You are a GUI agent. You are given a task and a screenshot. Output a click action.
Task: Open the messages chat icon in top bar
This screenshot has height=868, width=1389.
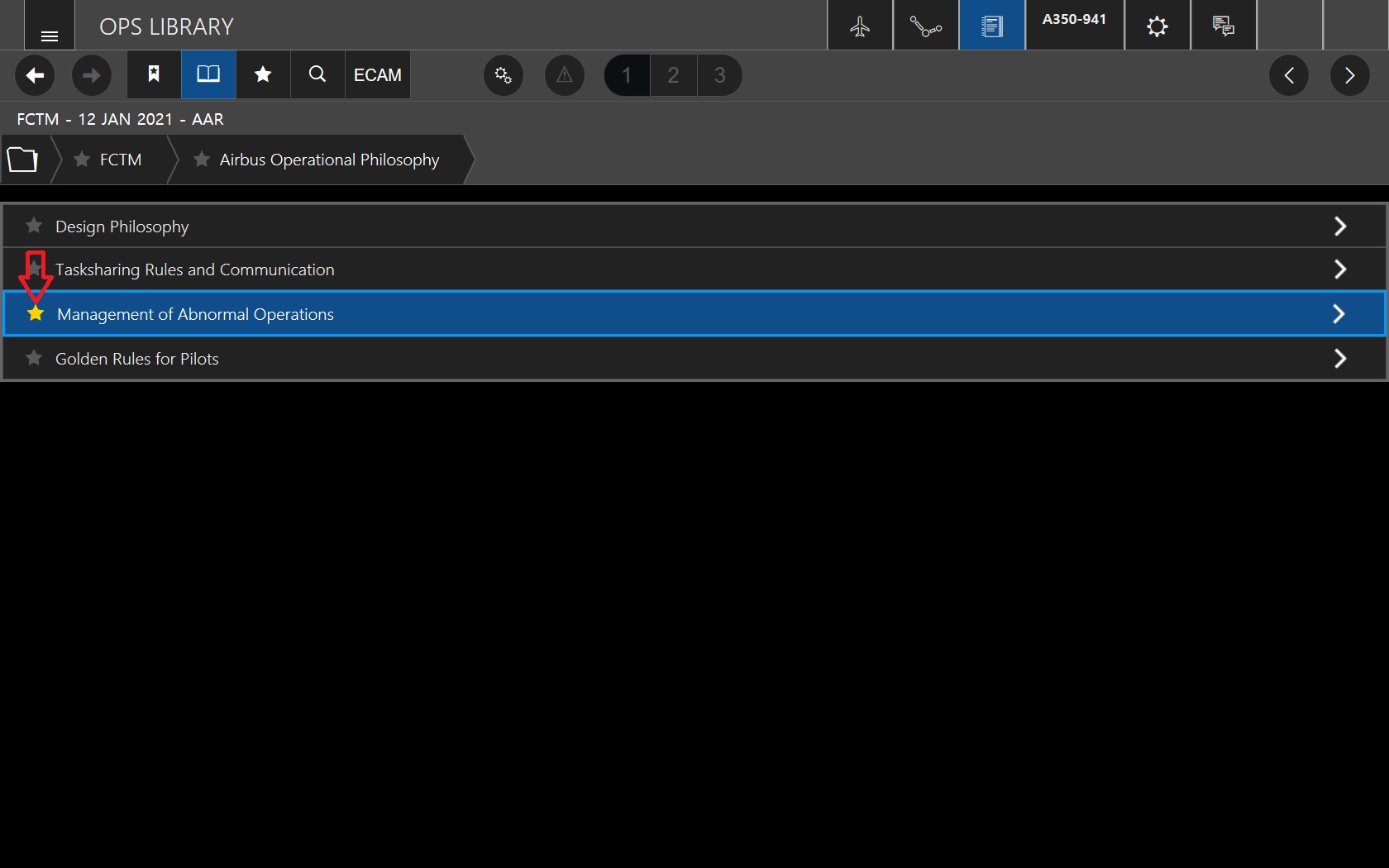(x=1224, y=26)
